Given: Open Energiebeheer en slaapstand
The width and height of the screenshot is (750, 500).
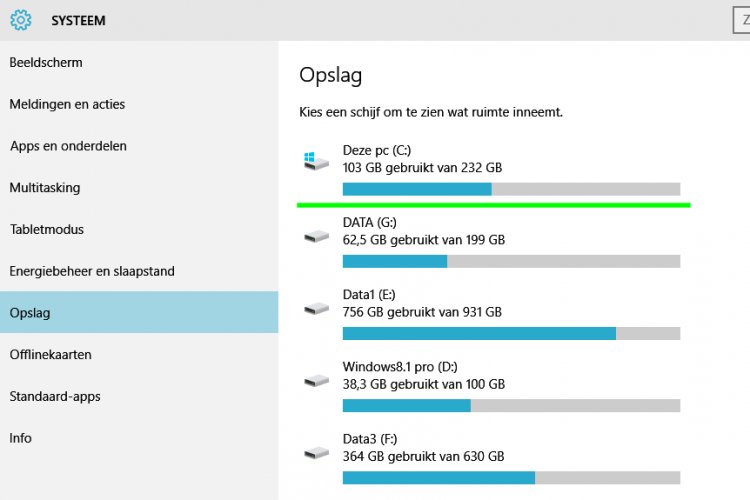Looking at the screenshot, I should point(92,271).
